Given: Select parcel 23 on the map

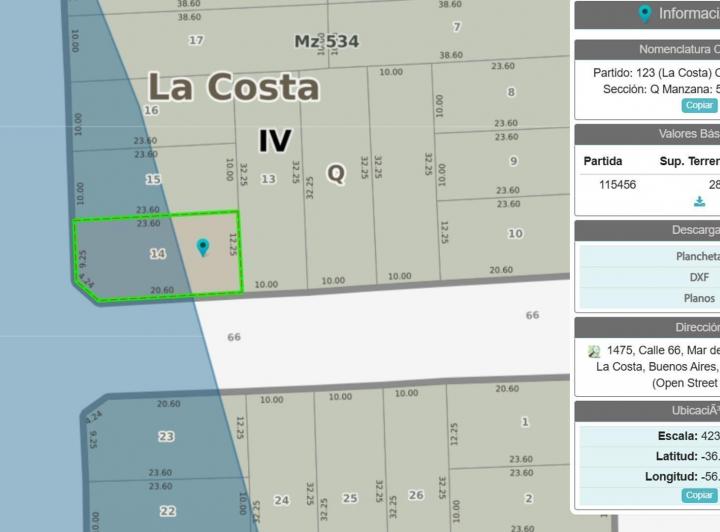Looking at the screenshot, I should pos(166,436).
